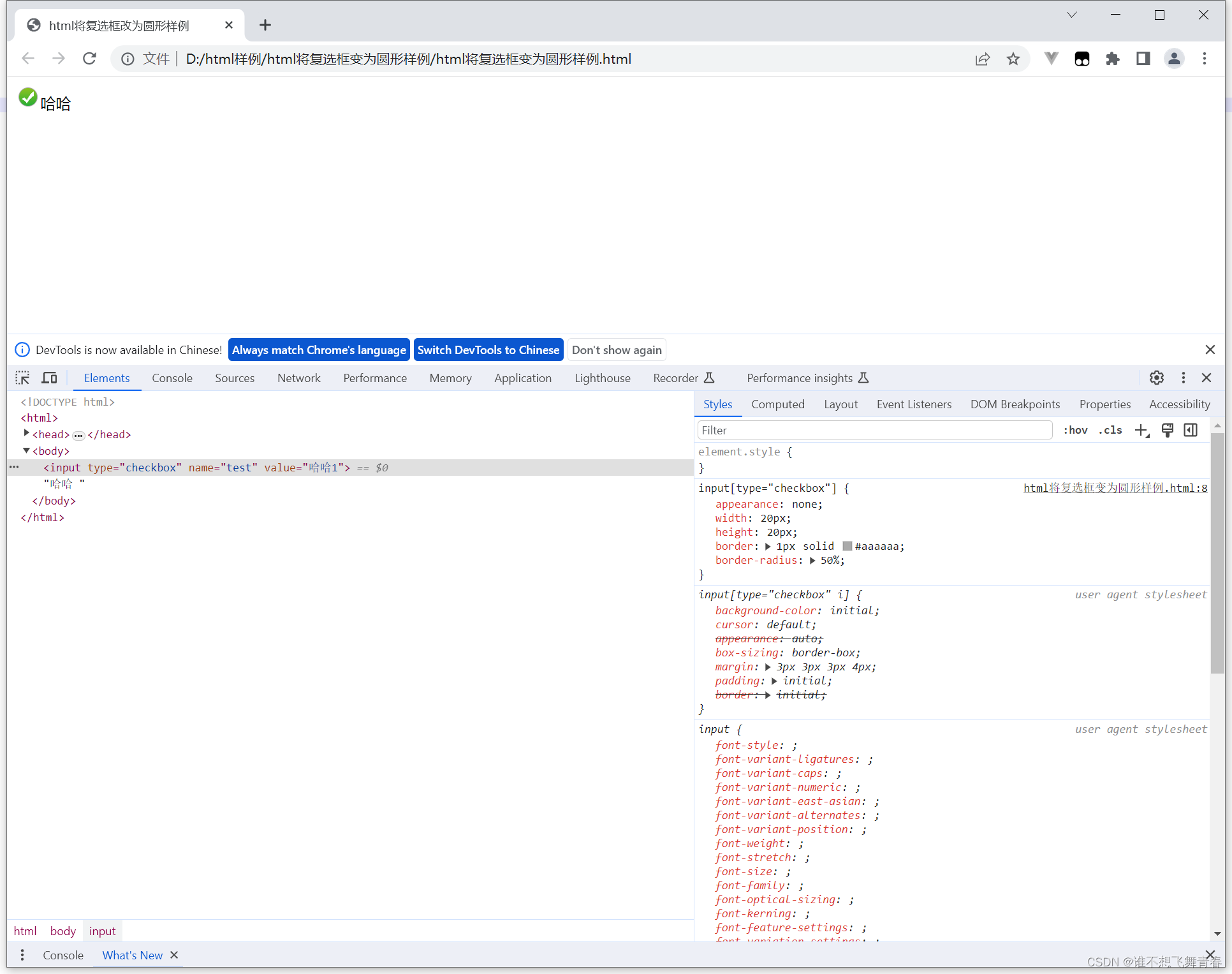1232x974 pixels.
Task: Open DevTools settings gear
Action: (x=1157, y=378)
